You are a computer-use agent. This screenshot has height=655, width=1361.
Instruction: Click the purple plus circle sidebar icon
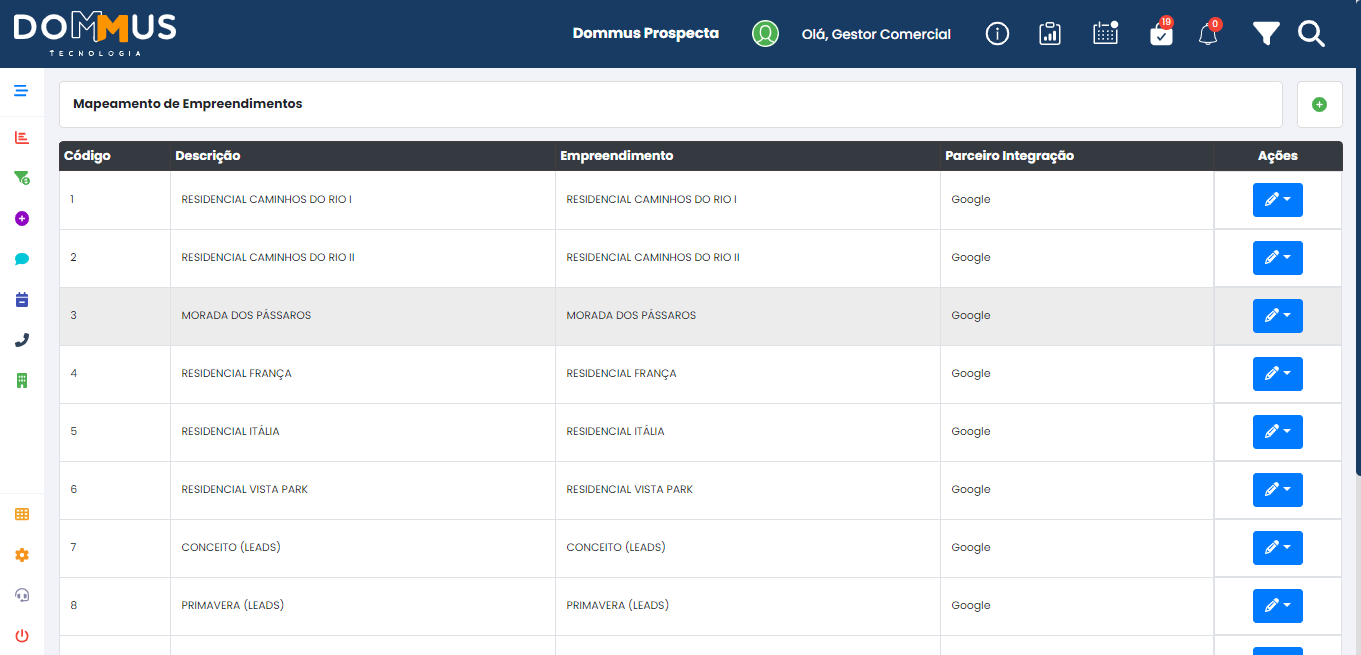[x=22, y=218]
